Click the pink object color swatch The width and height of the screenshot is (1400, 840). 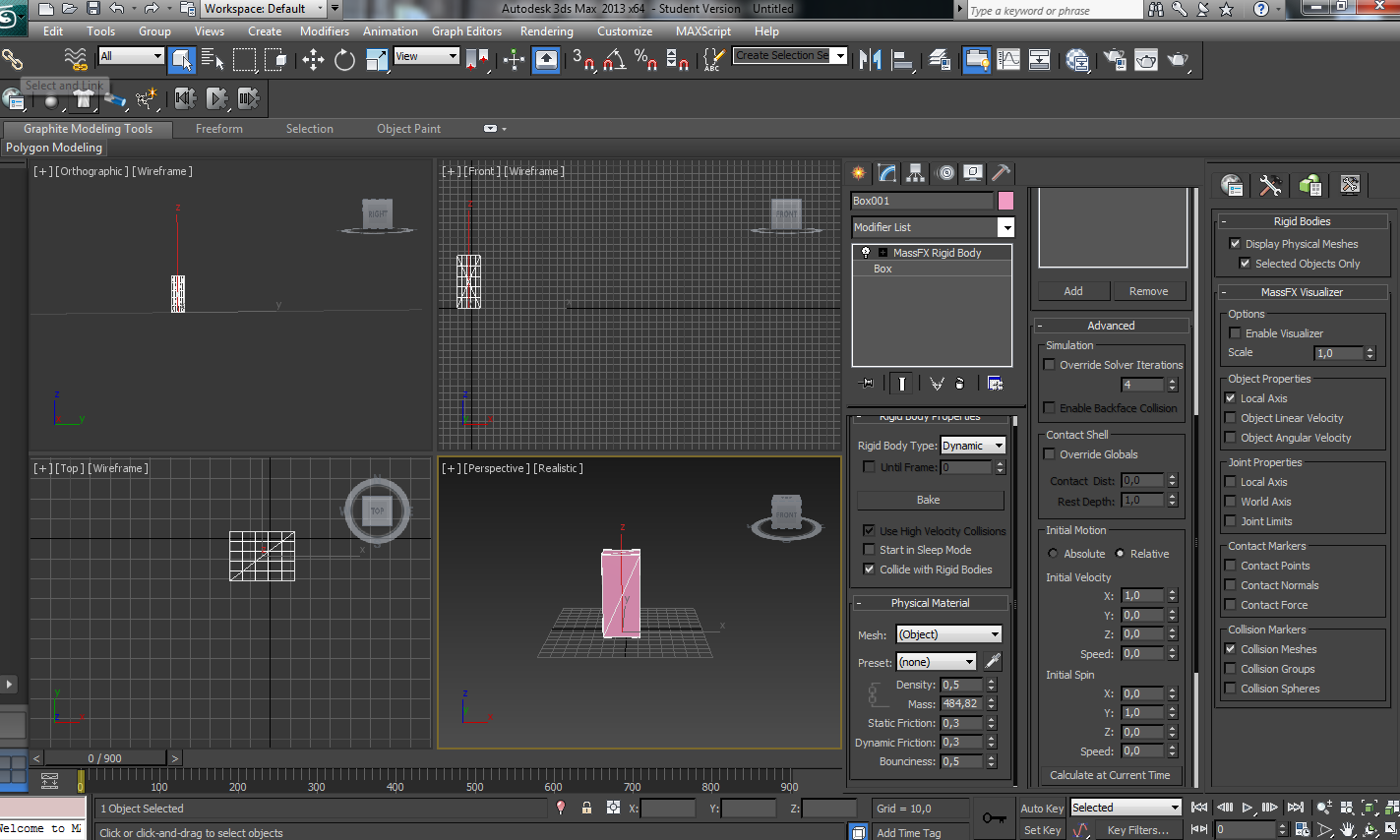[1005, 201]
